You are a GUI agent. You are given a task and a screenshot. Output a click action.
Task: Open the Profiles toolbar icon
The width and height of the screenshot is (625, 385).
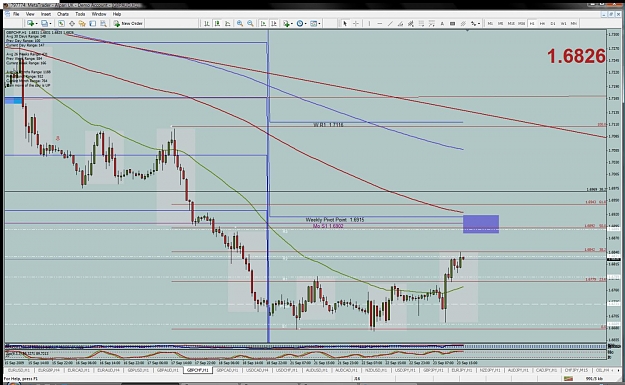(x=44, y=24)
